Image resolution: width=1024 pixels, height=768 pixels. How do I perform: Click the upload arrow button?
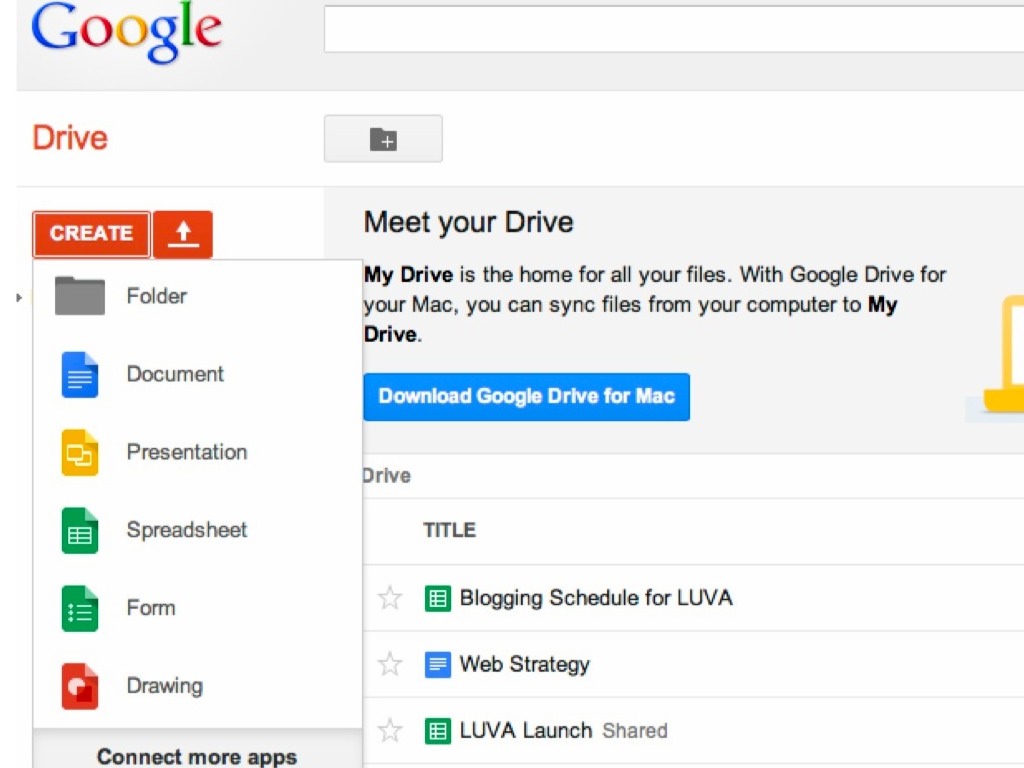point(183,234)
